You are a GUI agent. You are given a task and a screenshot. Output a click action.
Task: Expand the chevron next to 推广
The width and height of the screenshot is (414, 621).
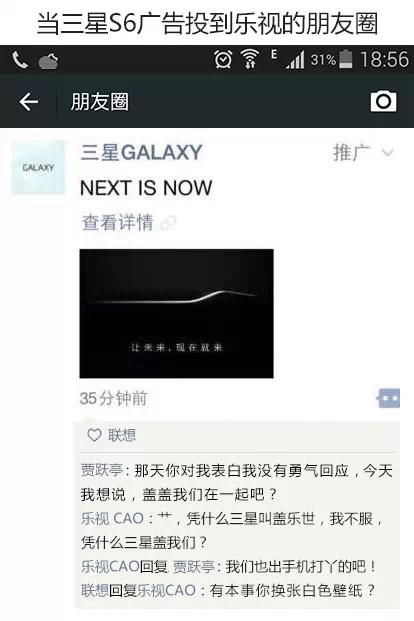point(387,152)
